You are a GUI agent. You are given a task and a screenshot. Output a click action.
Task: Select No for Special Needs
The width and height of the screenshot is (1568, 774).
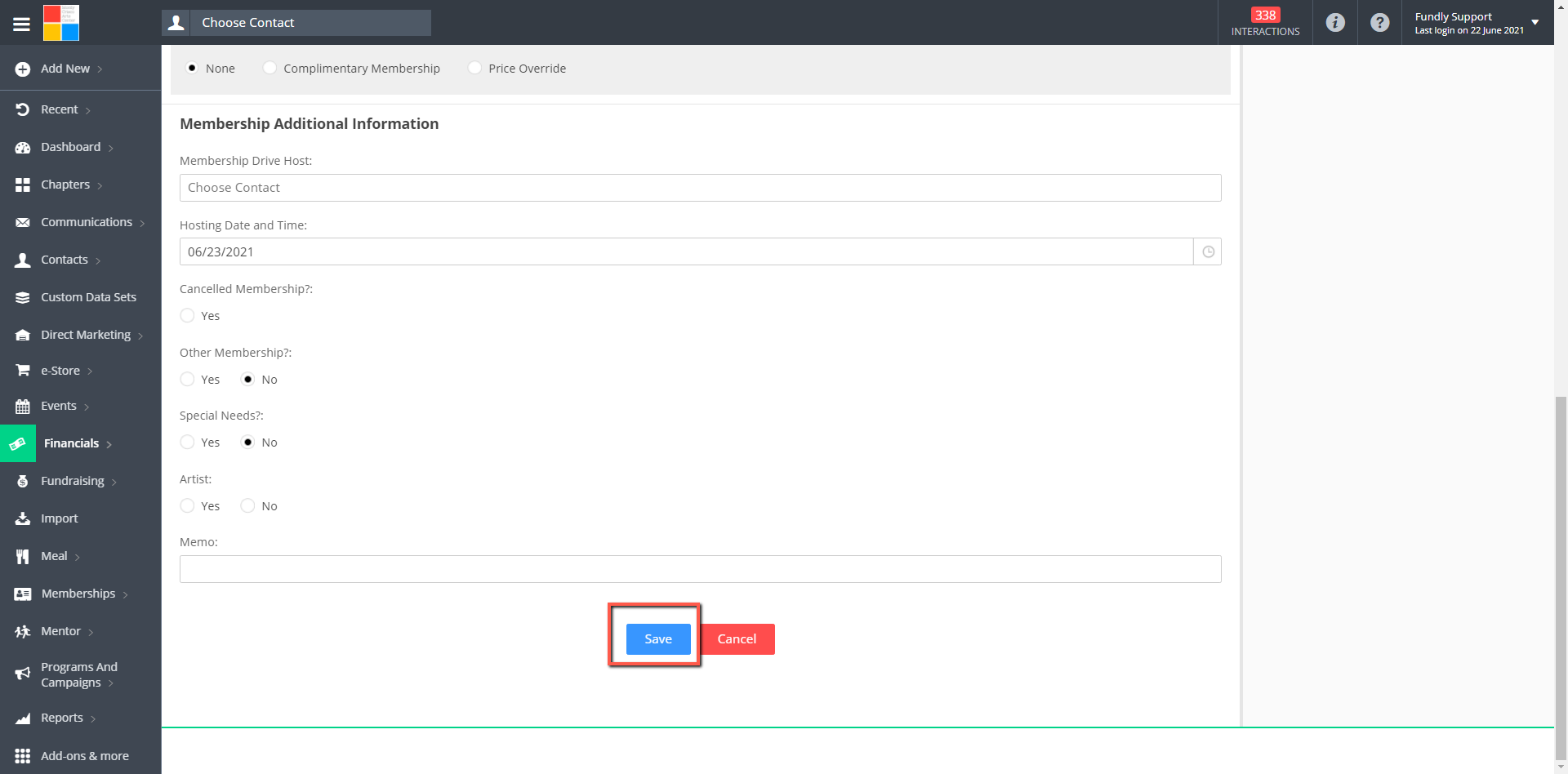(x=247, y=442)
